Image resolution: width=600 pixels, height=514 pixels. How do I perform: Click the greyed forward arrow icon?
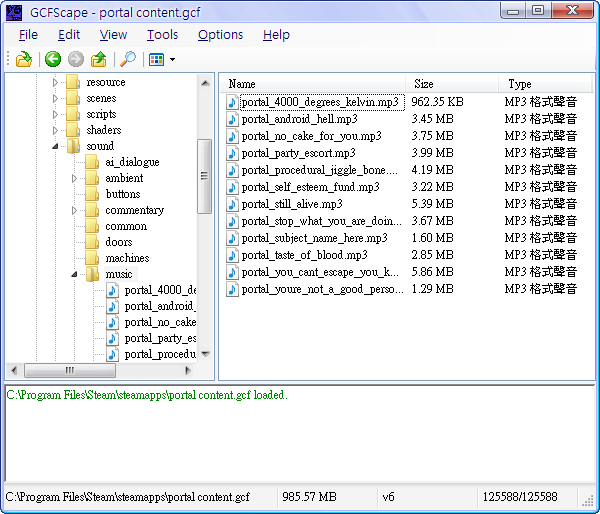(x=76, y=59)
